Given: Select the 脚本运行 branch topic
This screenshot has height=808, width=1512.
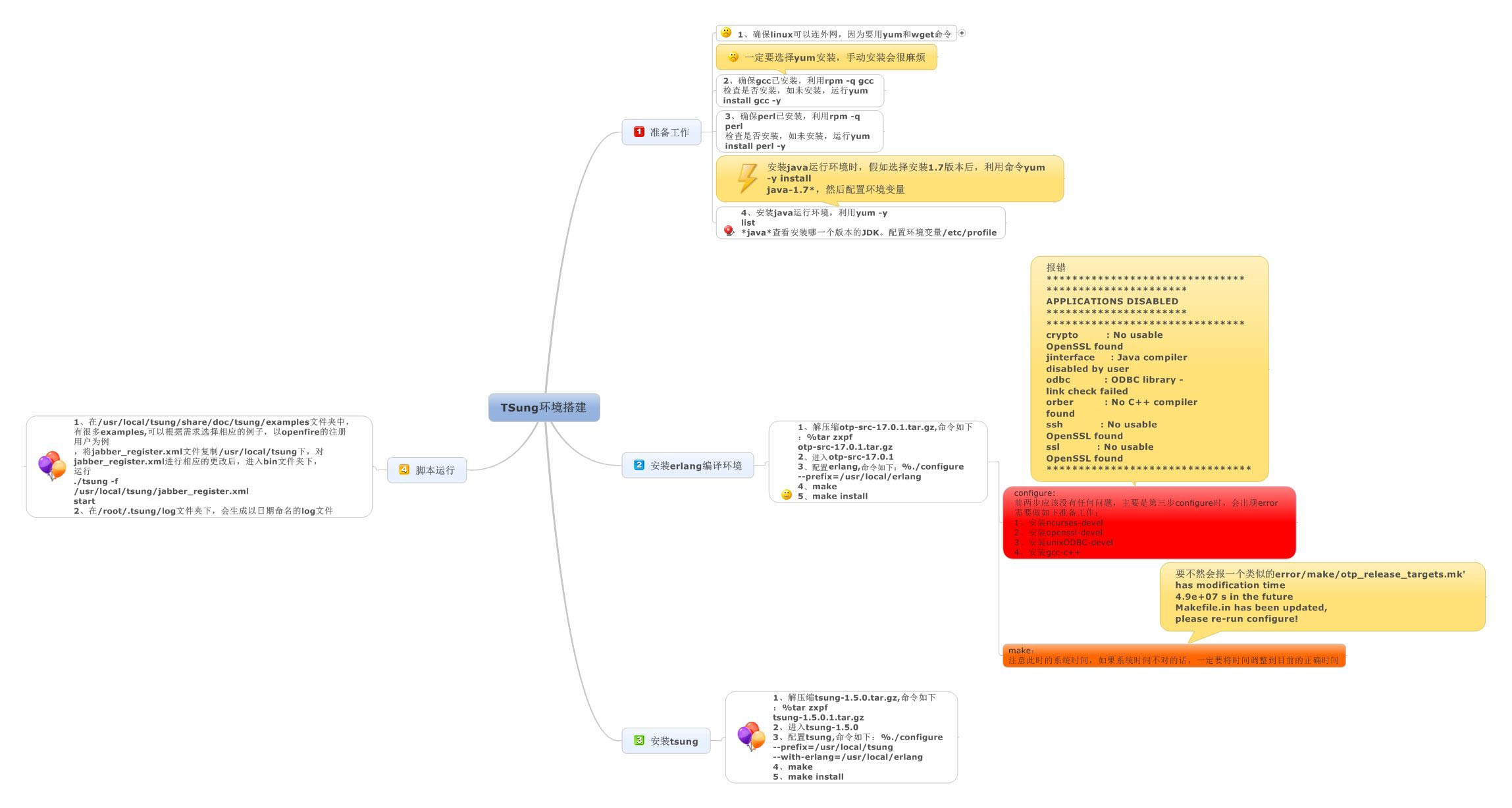Looking at the screenshot, I should 434,470.
